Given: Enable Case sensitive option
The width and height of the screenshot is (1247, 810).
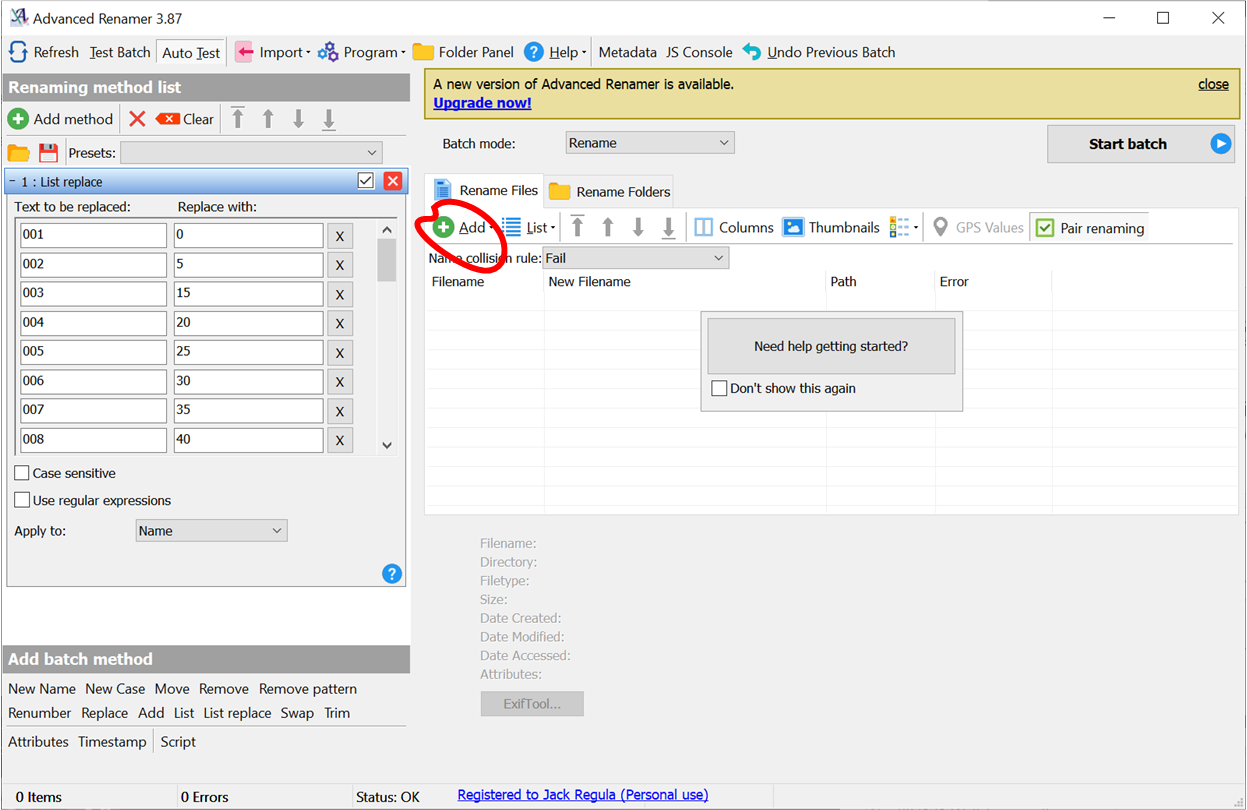Looking at the screenshot, I should click(21, 473).
